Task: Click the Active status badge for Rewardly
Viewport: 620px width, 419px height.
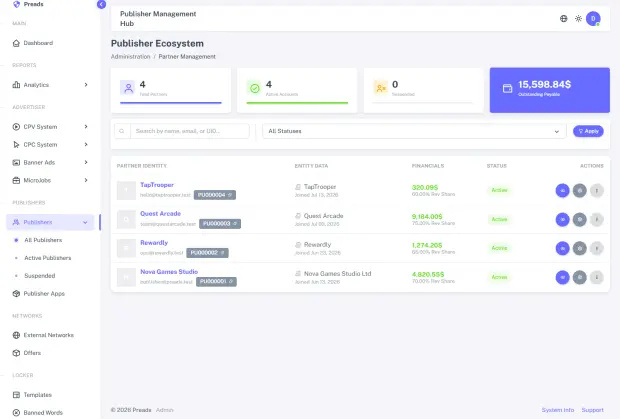Action: (499, 248)
